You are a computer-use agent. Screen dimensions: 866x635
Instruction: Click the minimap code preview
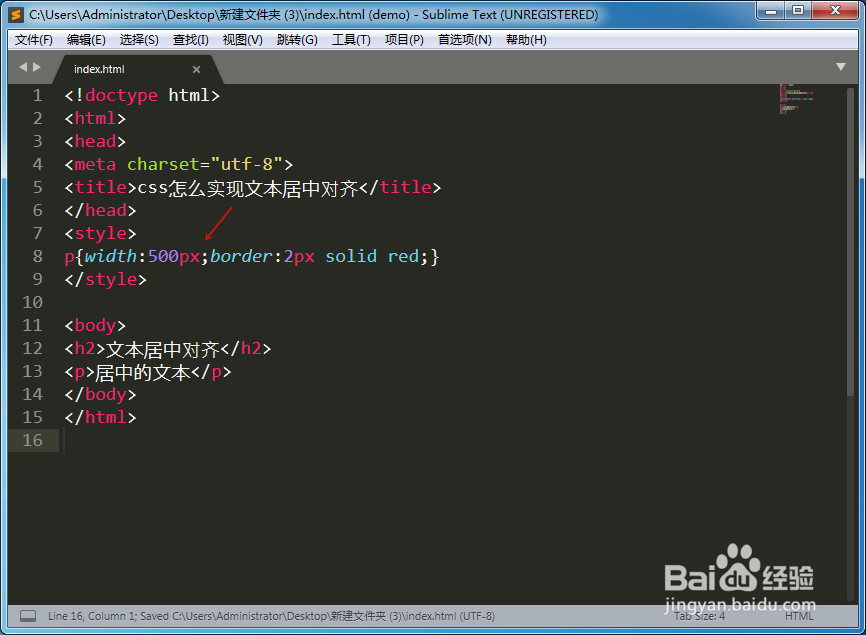pyautogui.click(x=796, y=99)
